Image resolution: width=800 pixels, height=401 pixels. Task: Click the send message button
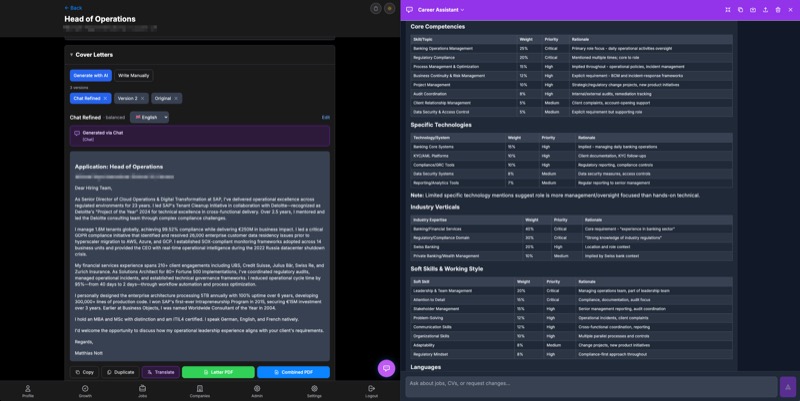788,387
